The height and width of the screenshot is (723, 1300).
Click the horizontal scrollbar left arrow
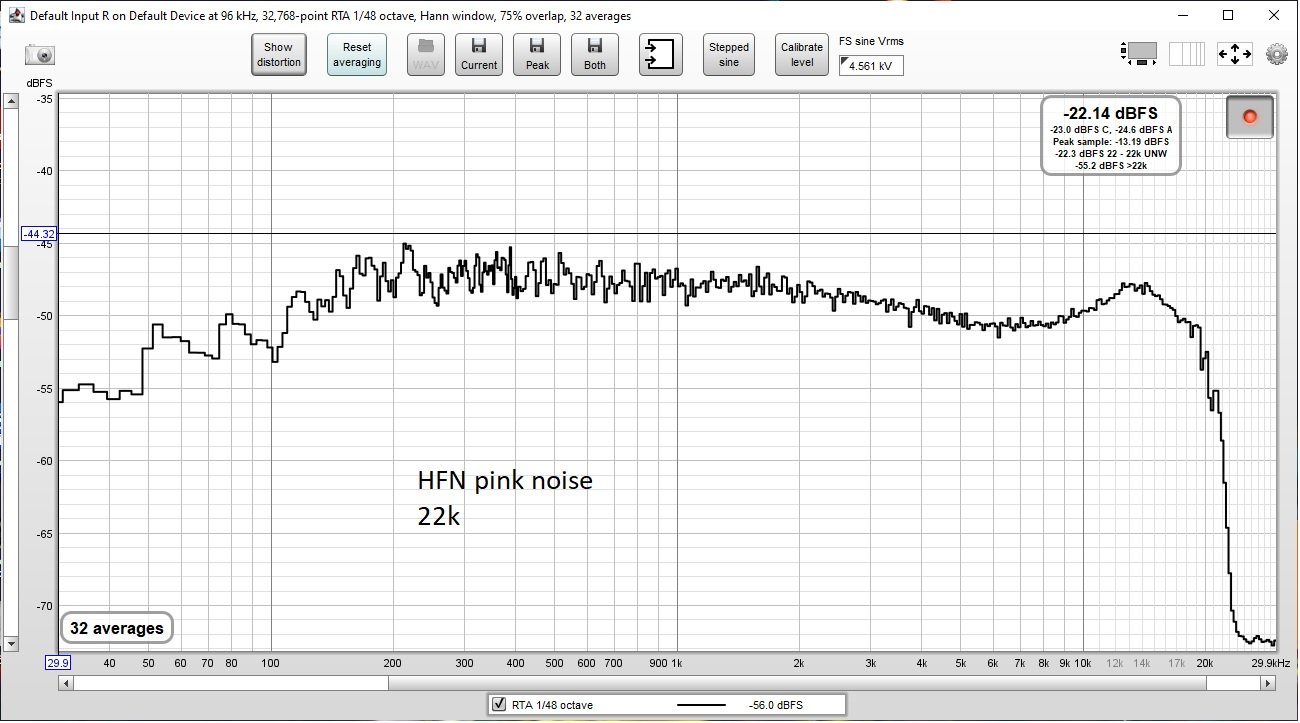67,683
